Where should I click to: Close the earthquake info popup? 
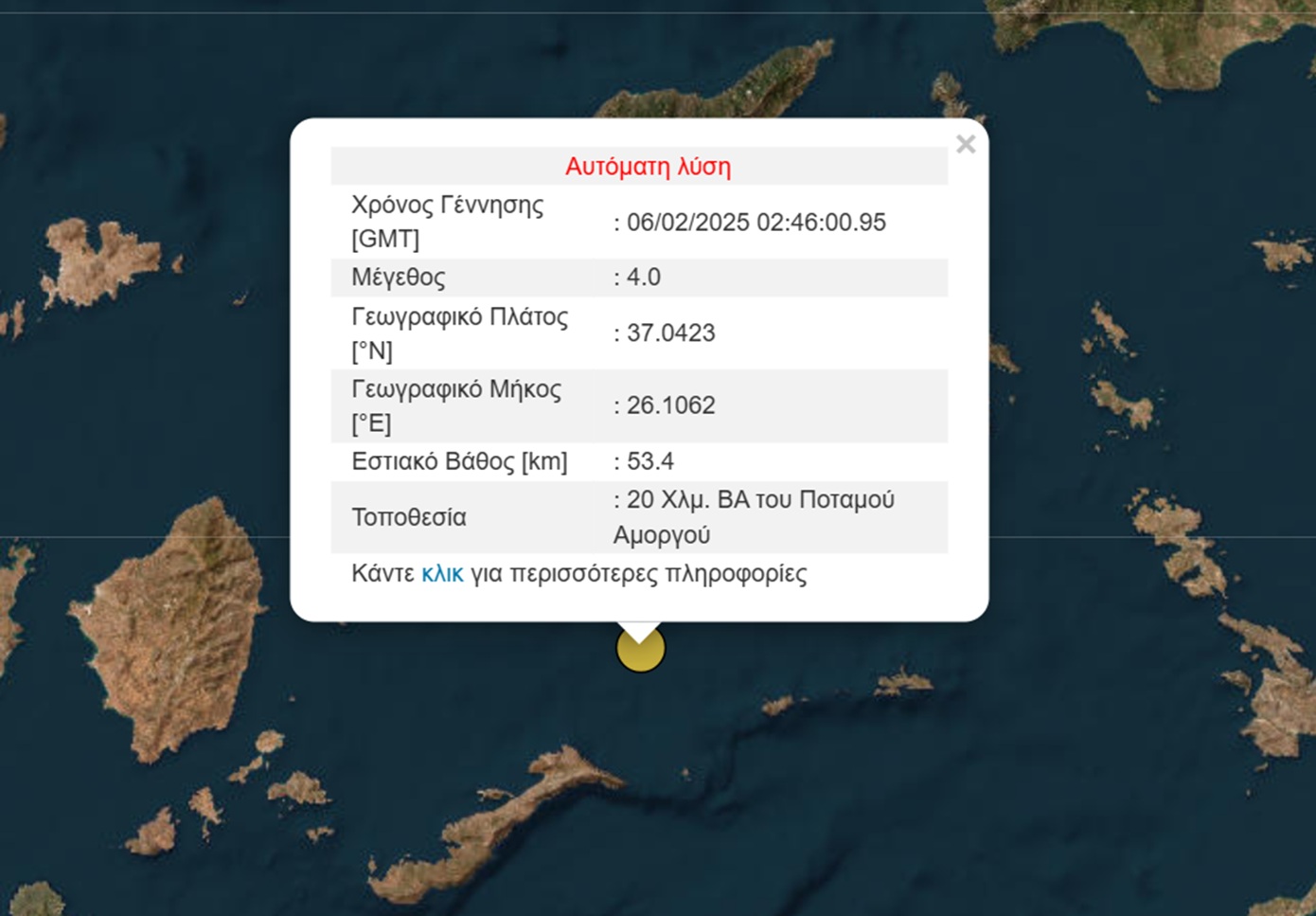click(965, 144)
